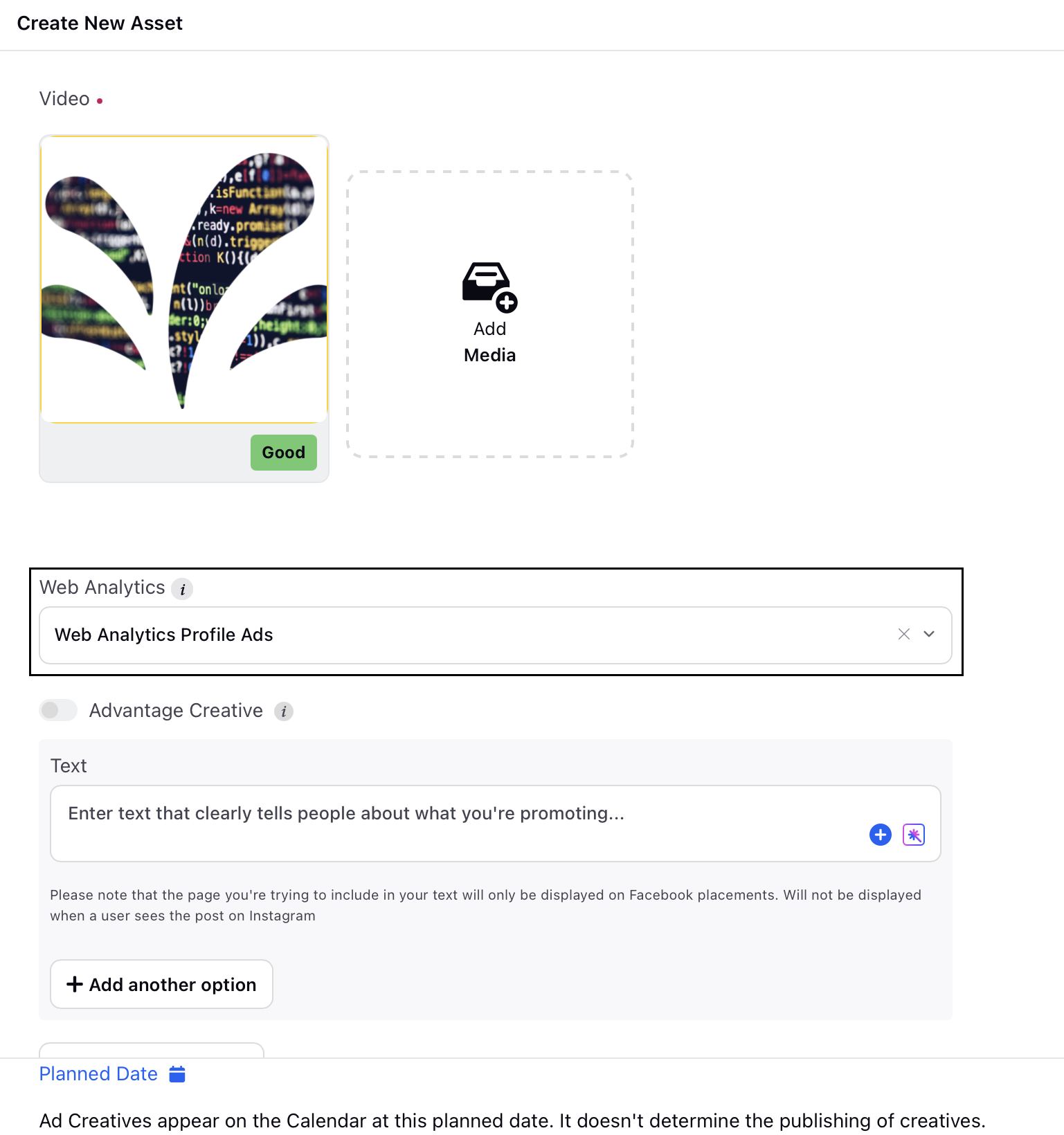Screen dimensions: 1064x1135
Task: Click the Add Media label text
Action: click(489, 342)
